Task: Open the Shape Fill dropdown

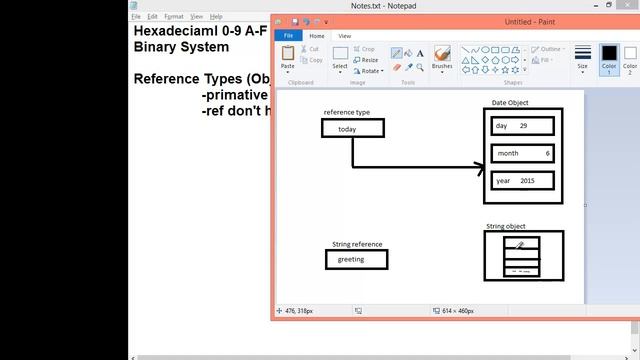Action: point(543,60)
